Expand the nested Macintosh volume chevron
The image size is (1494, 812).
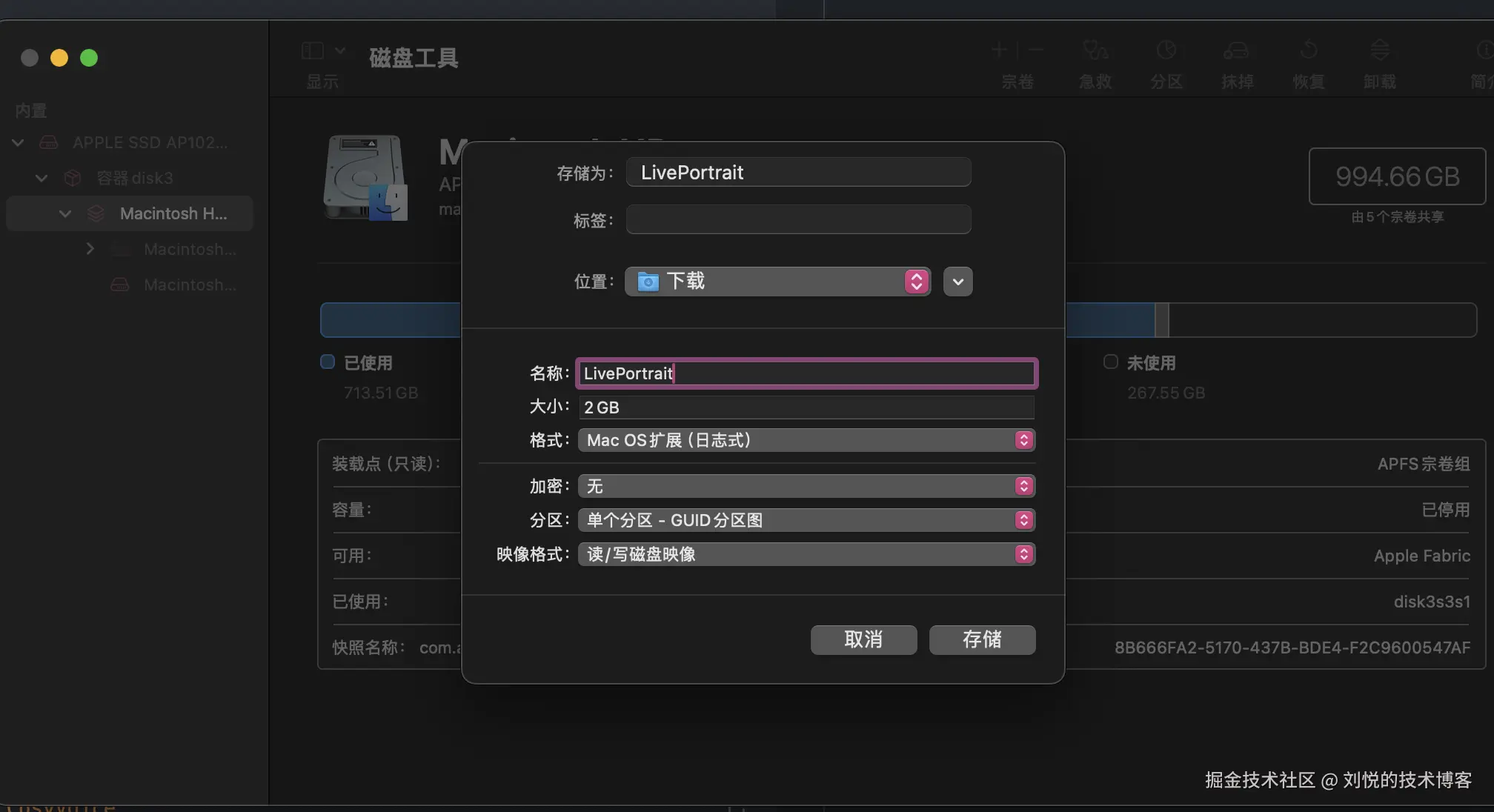(90, 249)
